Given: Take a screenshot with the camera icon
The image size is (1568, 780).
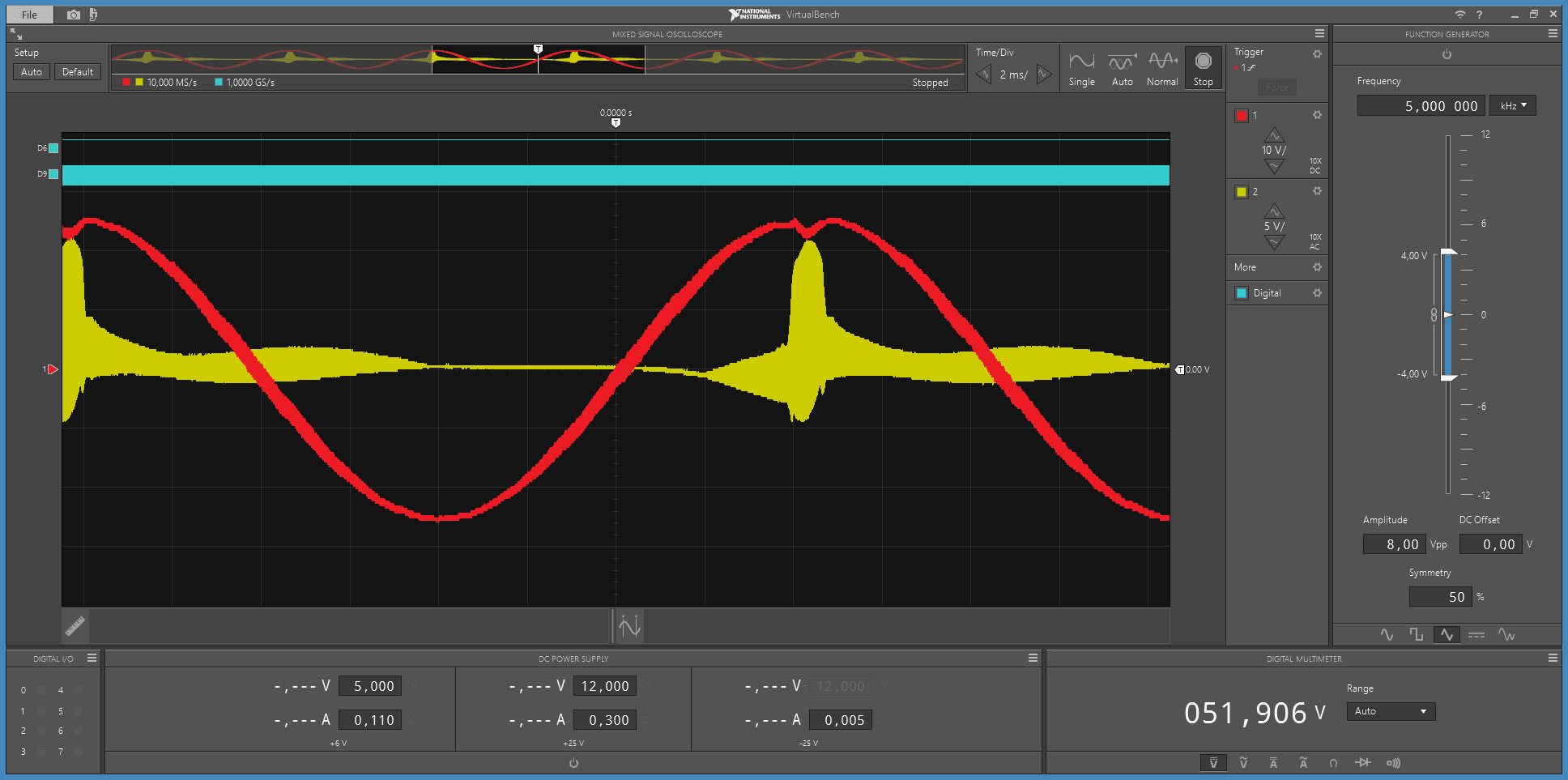Looking at the screenshot, I should click(74, 15).
